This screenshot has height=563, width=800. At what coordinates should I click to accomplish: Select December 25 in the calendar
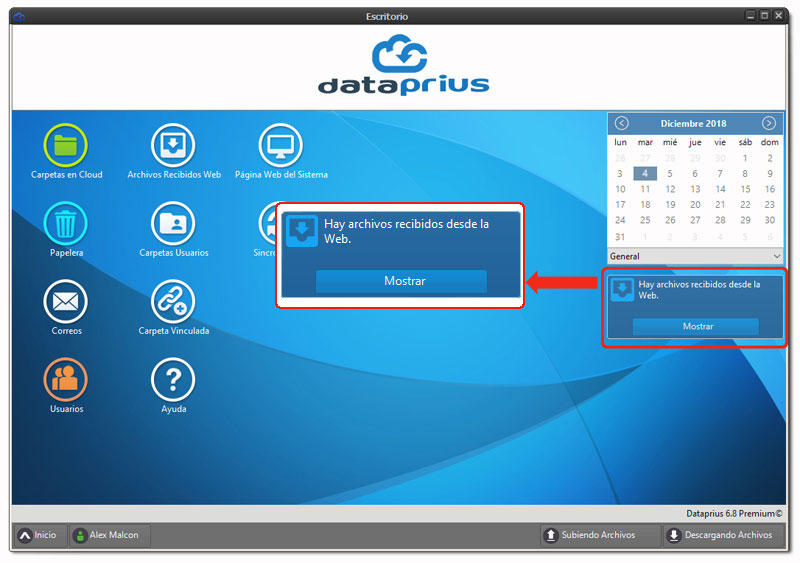645,220
